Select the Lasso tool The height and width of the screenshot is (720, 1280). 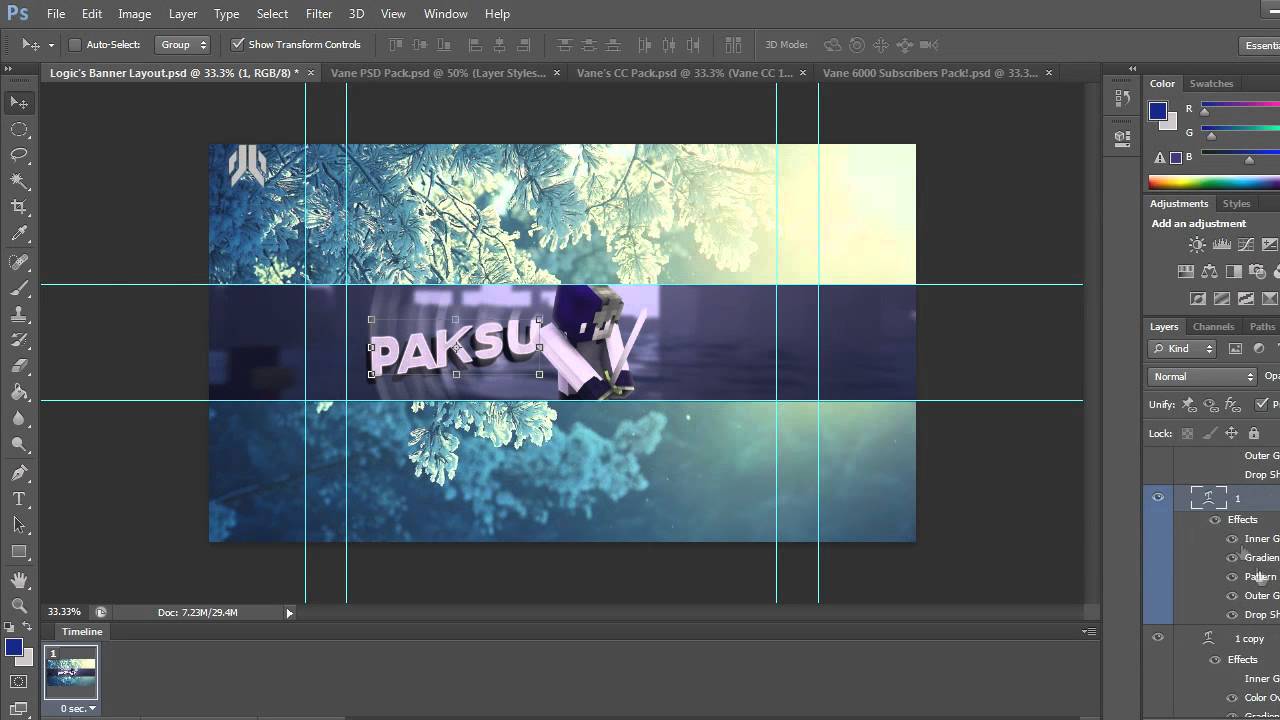(19, 155)
